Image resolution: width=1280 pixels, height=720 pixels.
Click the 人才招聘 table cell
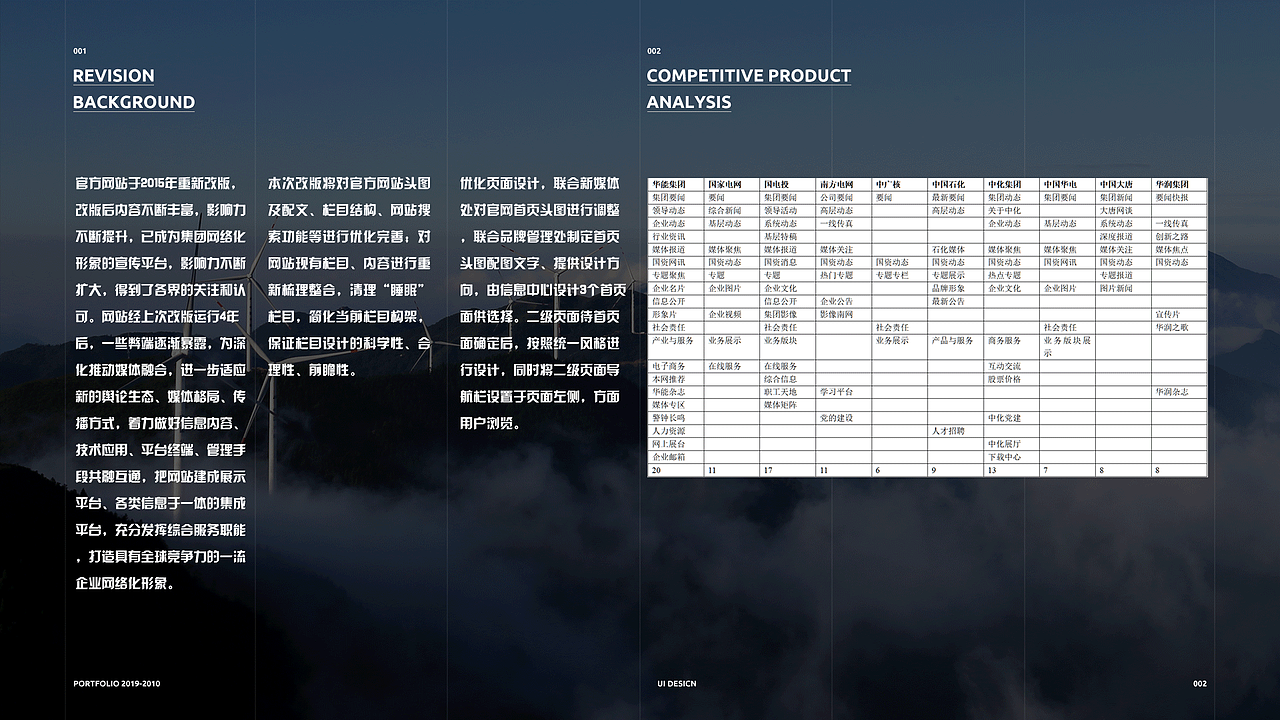pos(956,431)
